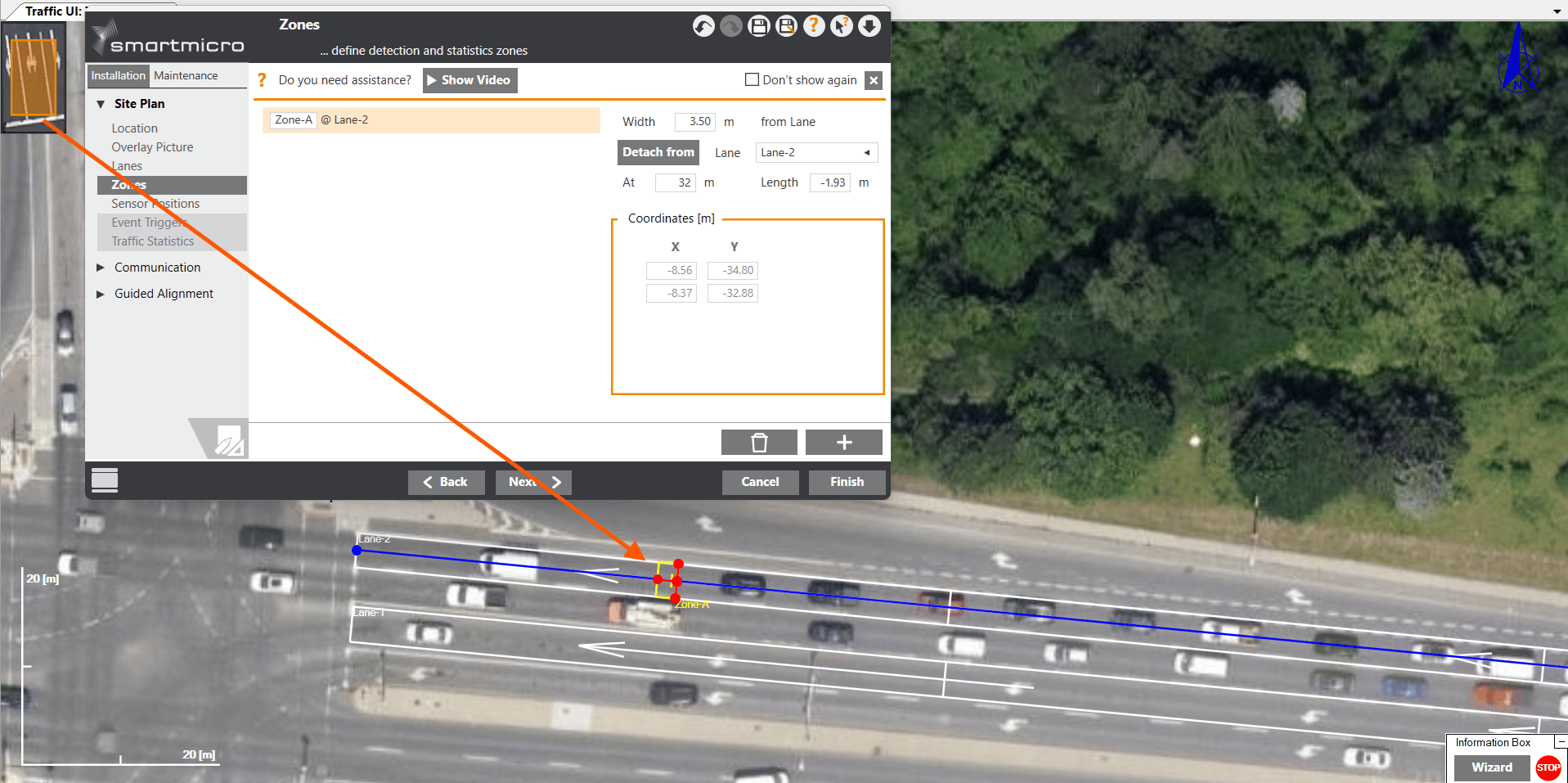The image size is (1568, 783).
Task: Click the north compass icon on map
Action: click(1518, 59)
